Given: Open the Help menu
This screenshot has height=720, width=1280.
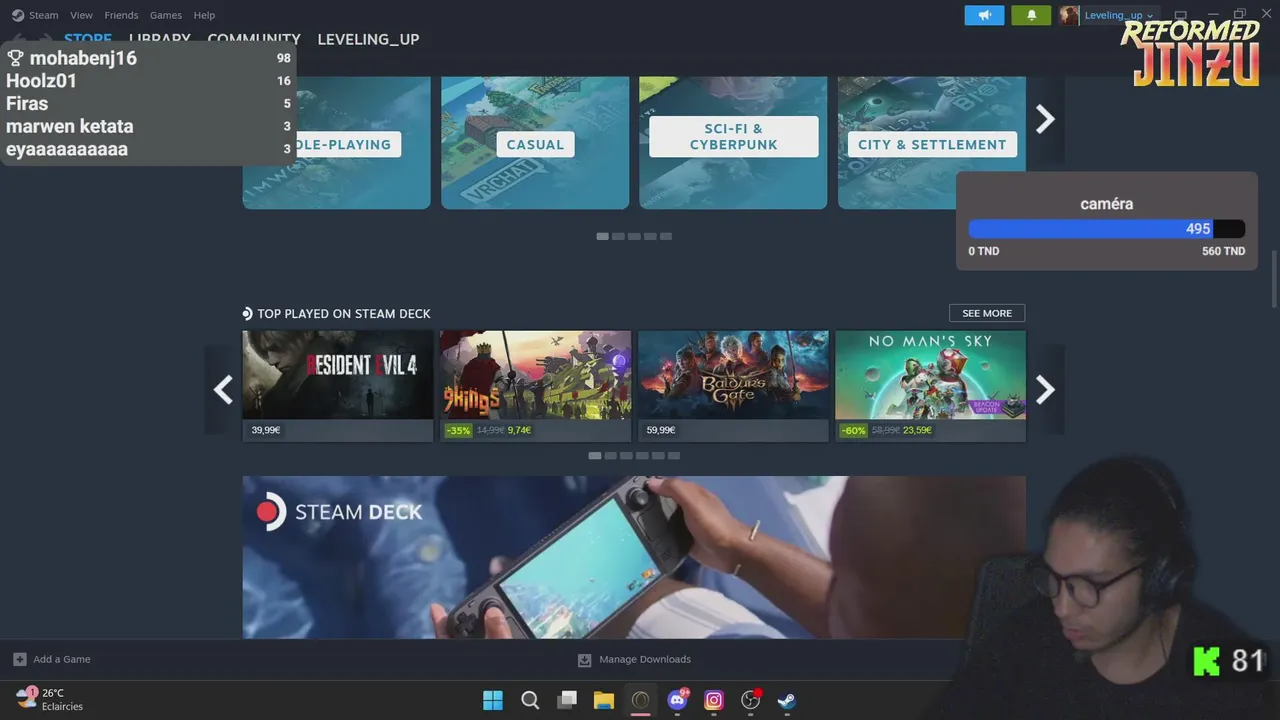Looking at the screenshot, I should [x=204, y=15].
